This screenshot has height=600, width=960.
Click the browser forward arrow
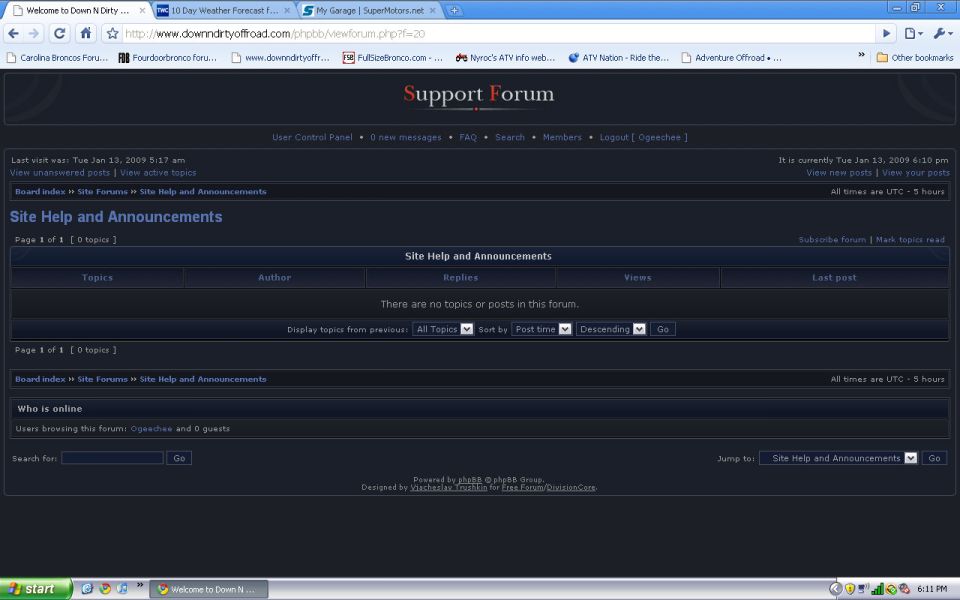click(34, 34)
